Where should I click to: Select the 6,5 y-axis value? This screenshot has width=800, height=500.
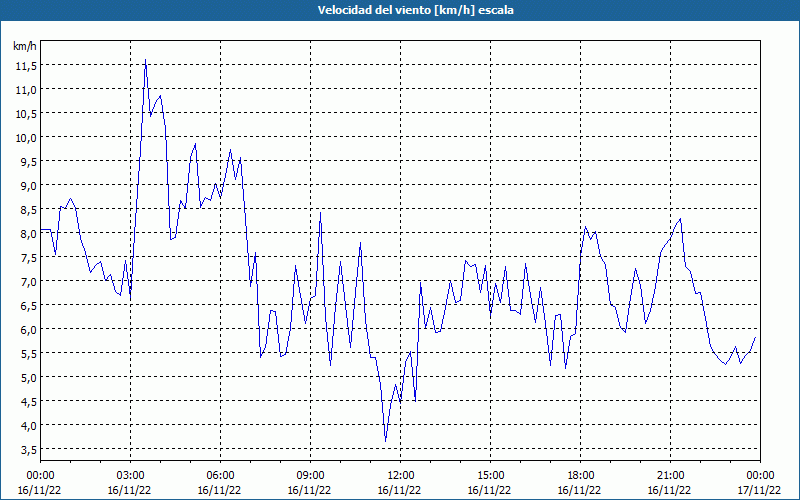(x=28, y=305)
